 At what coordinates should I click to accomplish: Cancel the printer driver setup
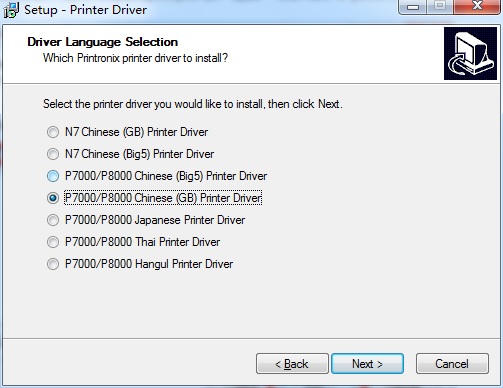452,364
